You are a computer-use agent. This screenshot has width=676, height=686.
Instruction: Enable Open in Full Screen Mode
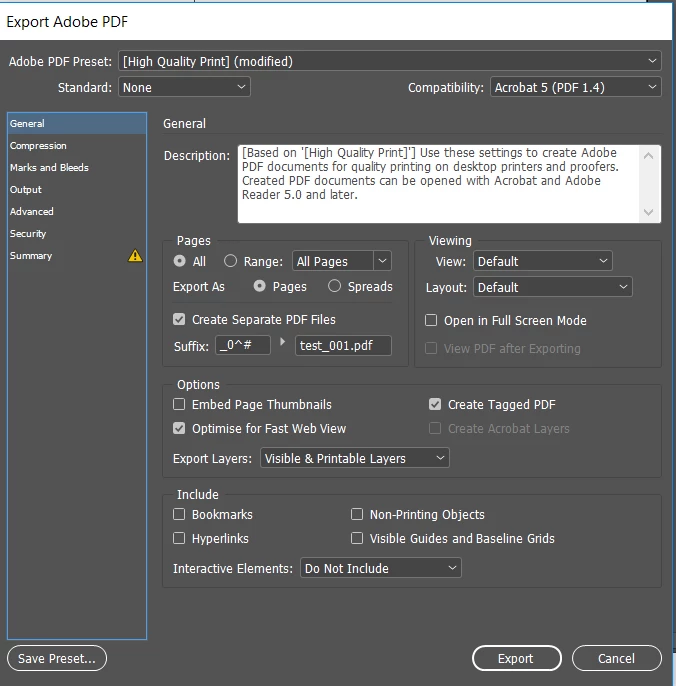tap(431, 320)
